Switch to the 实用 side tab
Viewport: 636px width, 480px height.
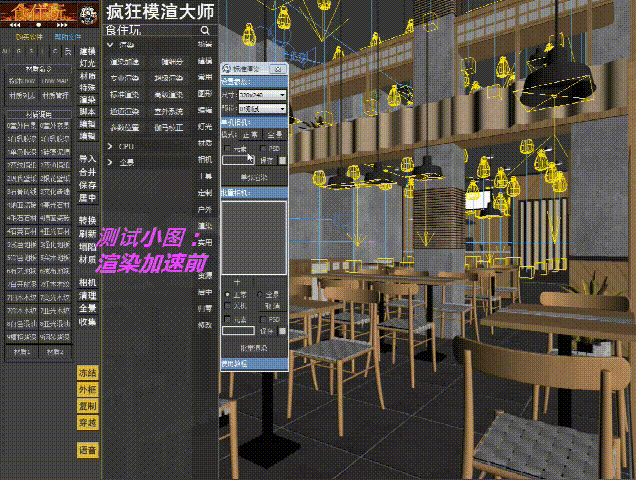coord(205,242)
